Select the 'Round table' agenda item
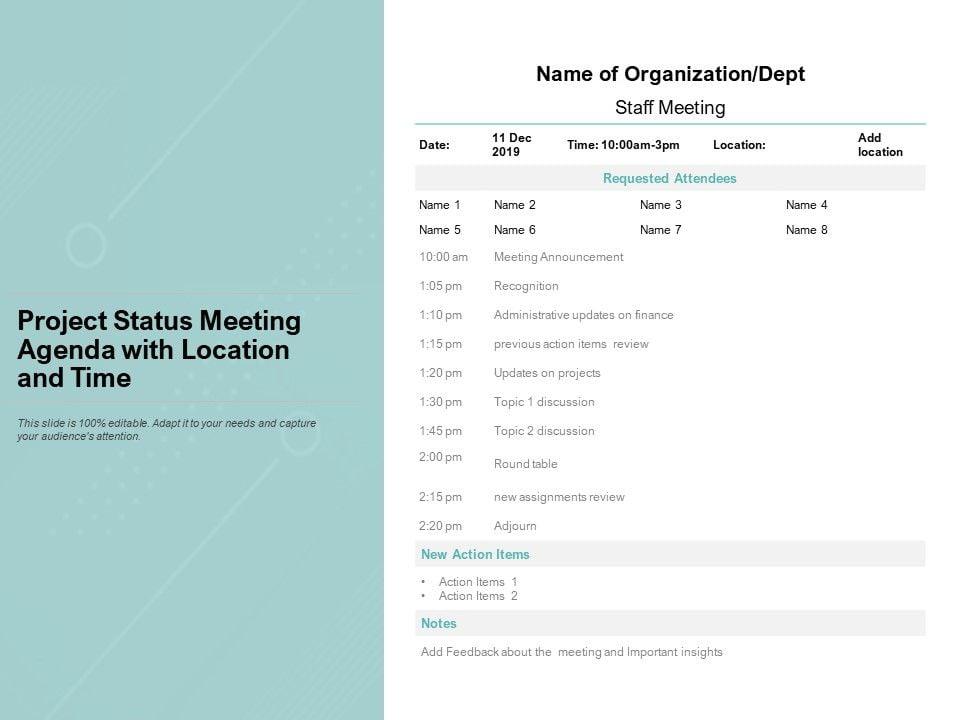960x720 pixels. pyautogui.click(x=525, y=464)
